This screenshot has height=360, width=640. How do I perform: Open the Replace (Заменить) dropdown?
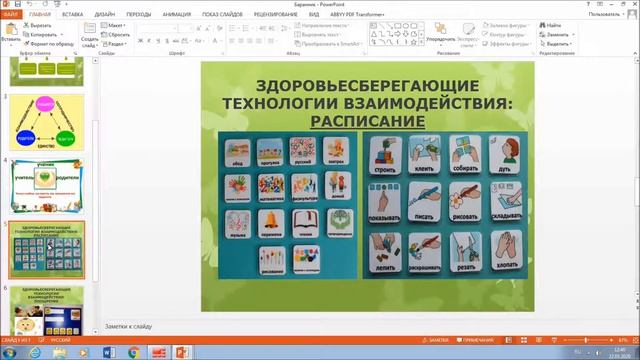557,35
